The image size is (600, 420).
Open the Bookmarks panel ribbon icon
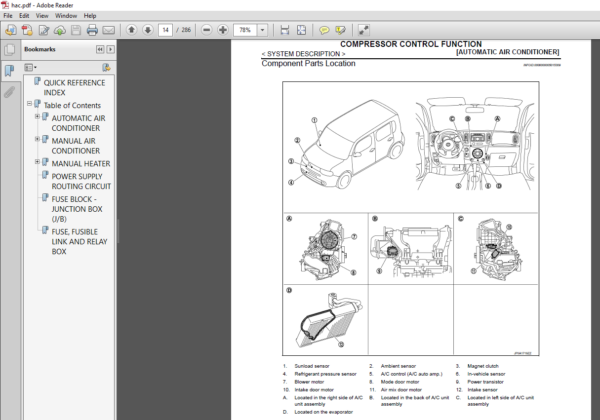pos(10,71)
